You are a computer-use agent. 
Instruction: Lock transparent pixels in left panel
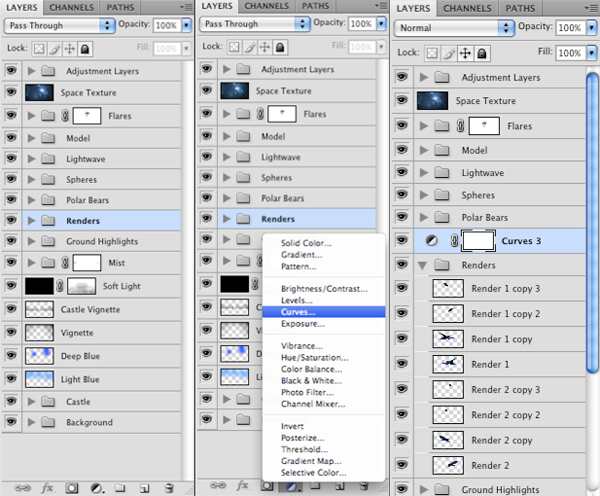[39, 49]
